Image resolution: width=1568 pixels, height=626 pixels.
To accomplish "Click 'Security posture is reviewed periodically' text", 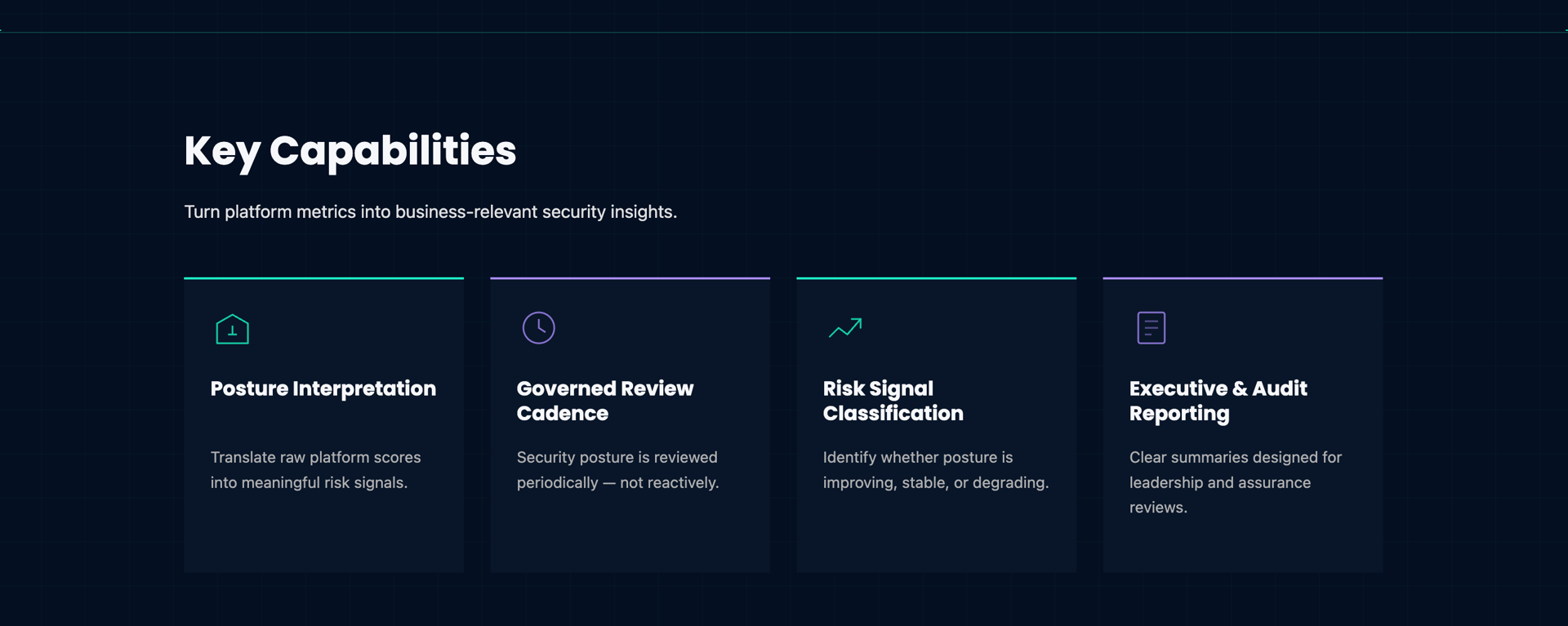I will click(618, 470).
